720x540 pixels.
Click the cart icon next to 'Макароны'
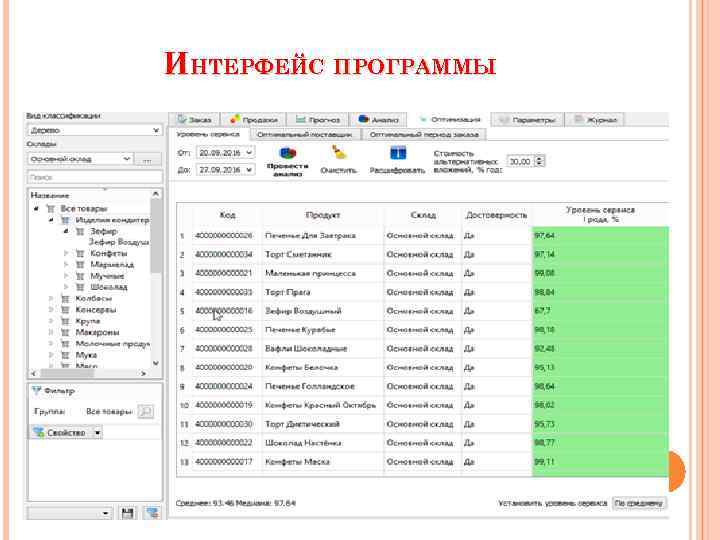pyautogui.click(x=65, y=332)
